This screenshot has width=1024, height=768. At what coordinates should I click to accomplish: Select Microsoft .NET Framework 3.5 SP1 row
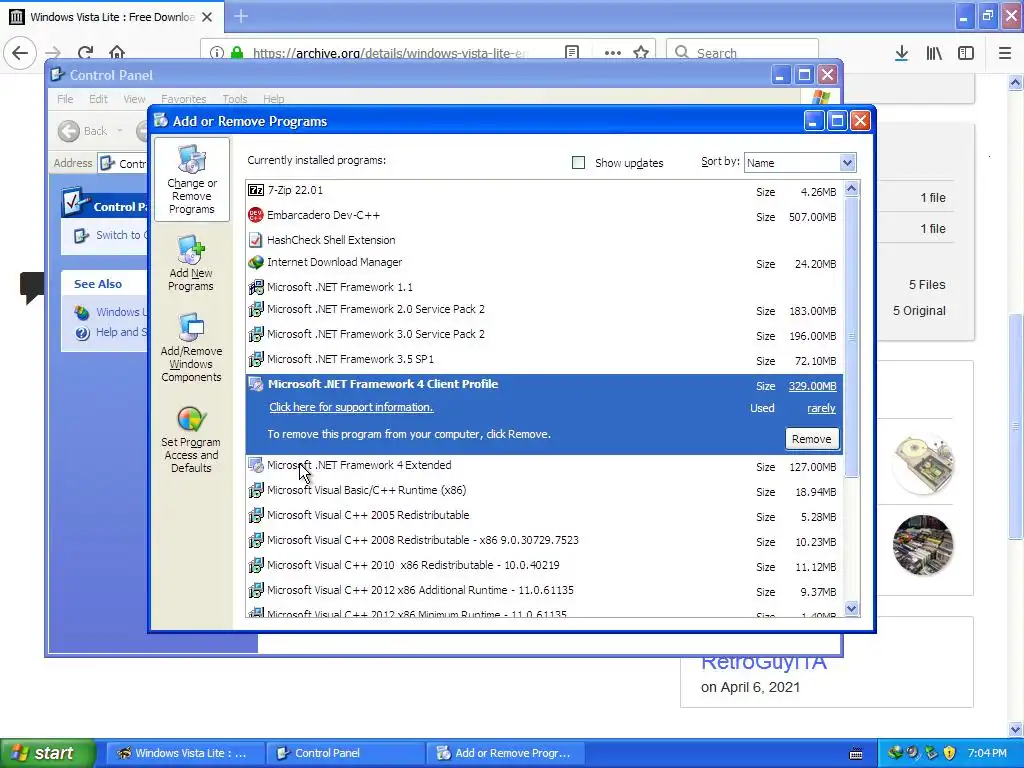tap(545, 360)
